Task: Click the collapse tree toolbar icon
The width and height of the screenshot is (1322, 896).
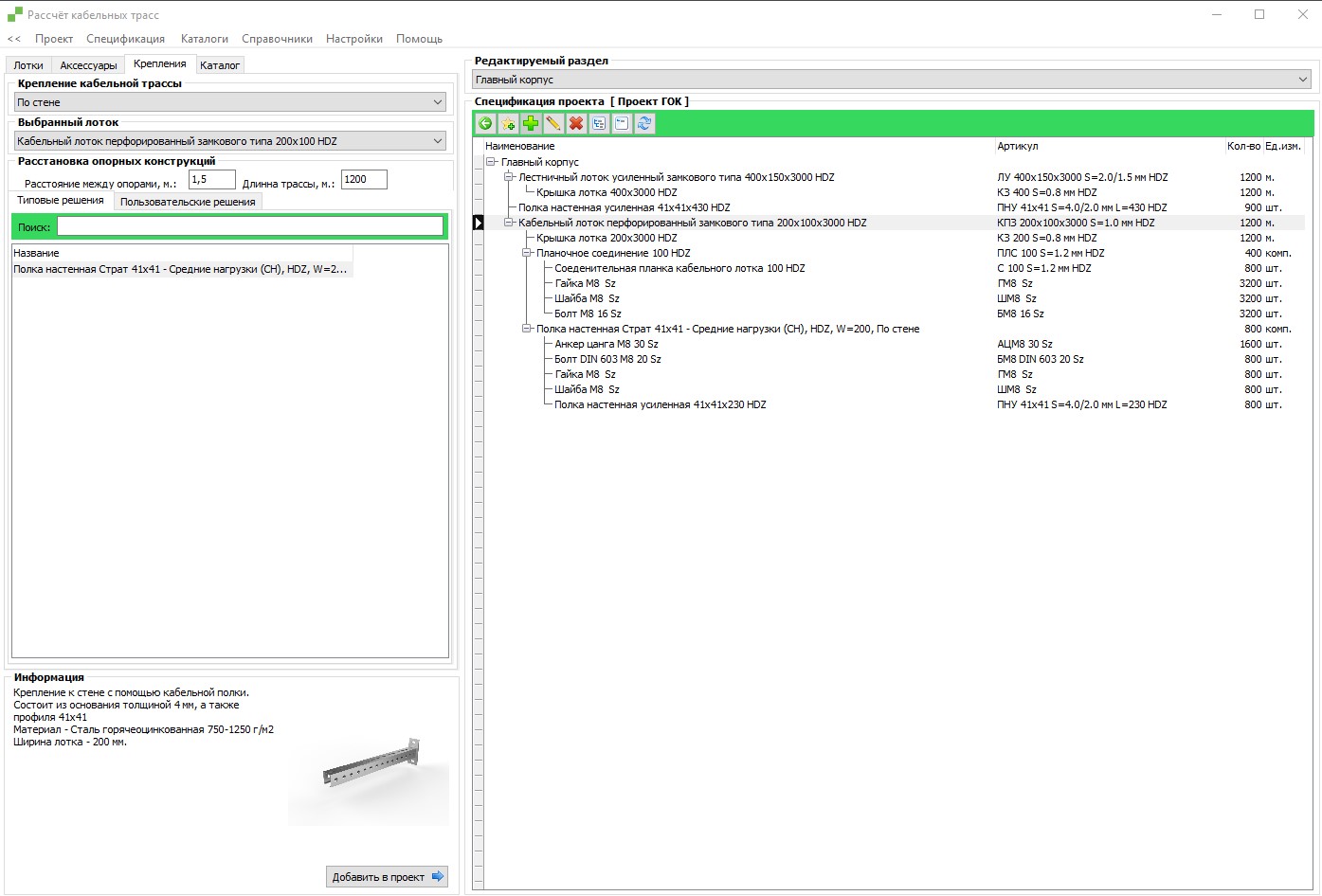Action: (x=622, y=123)
